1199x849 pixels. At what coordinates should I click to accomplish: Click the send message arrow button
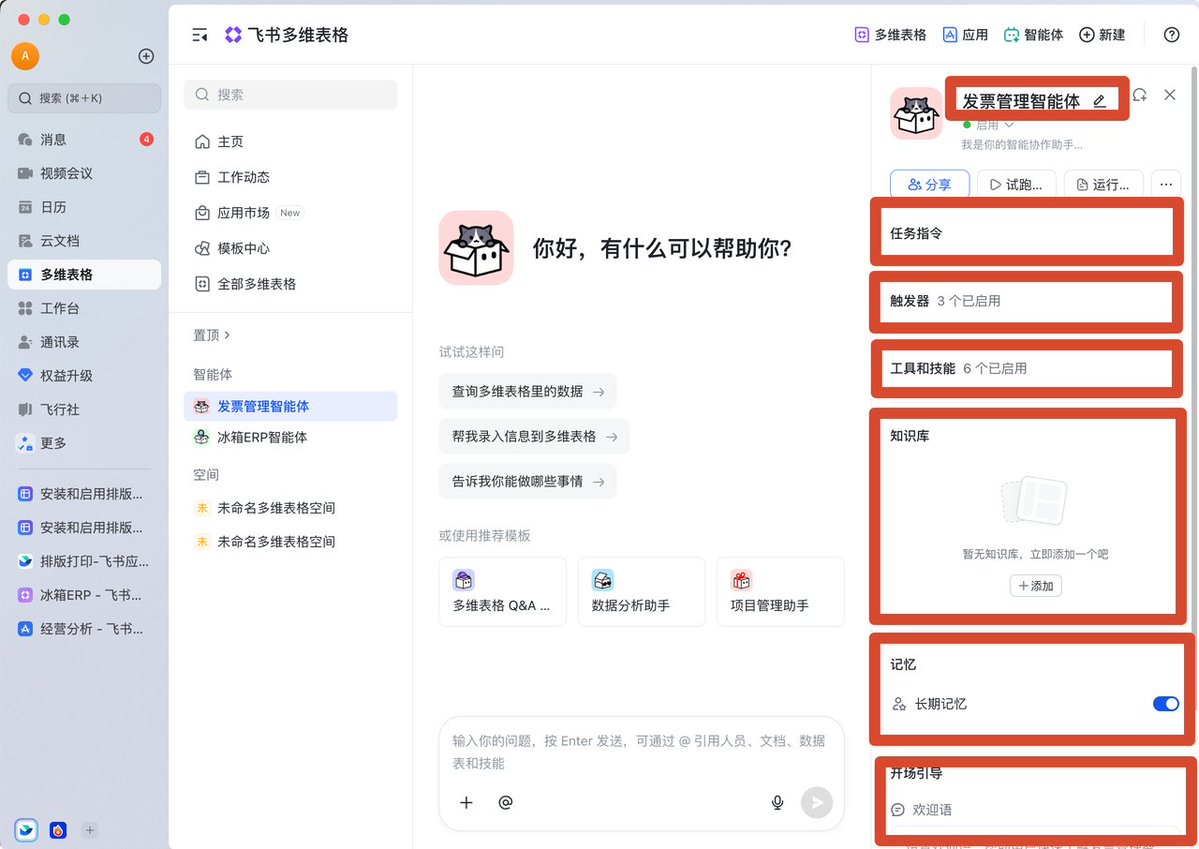pyautogui.click(x=817, y=802)
